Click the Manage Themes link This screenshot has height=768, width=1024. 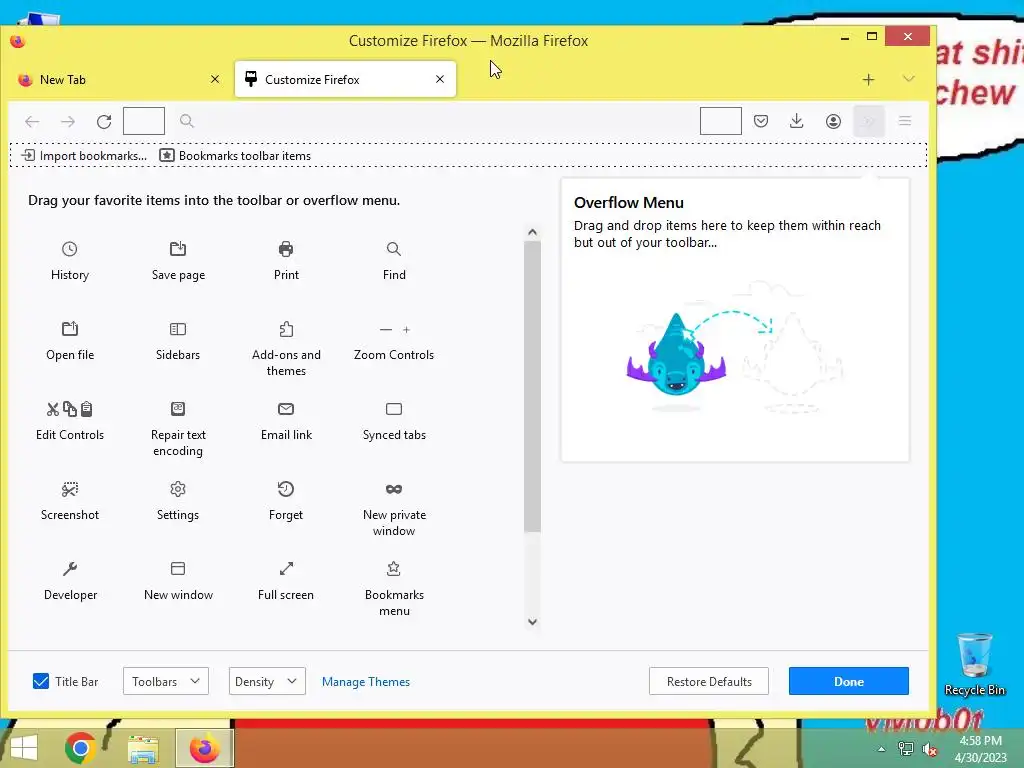(366, 681)
